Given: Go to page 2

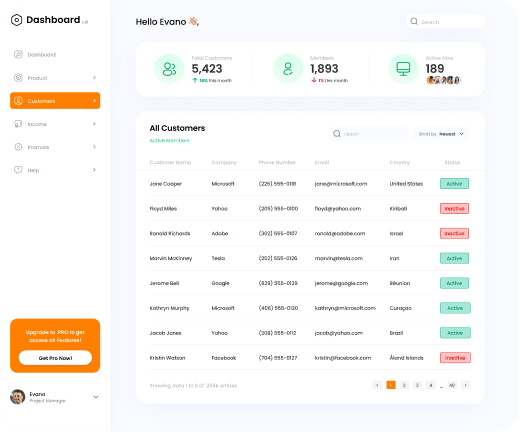Looking at the screenshot, I should pos(404,385).
